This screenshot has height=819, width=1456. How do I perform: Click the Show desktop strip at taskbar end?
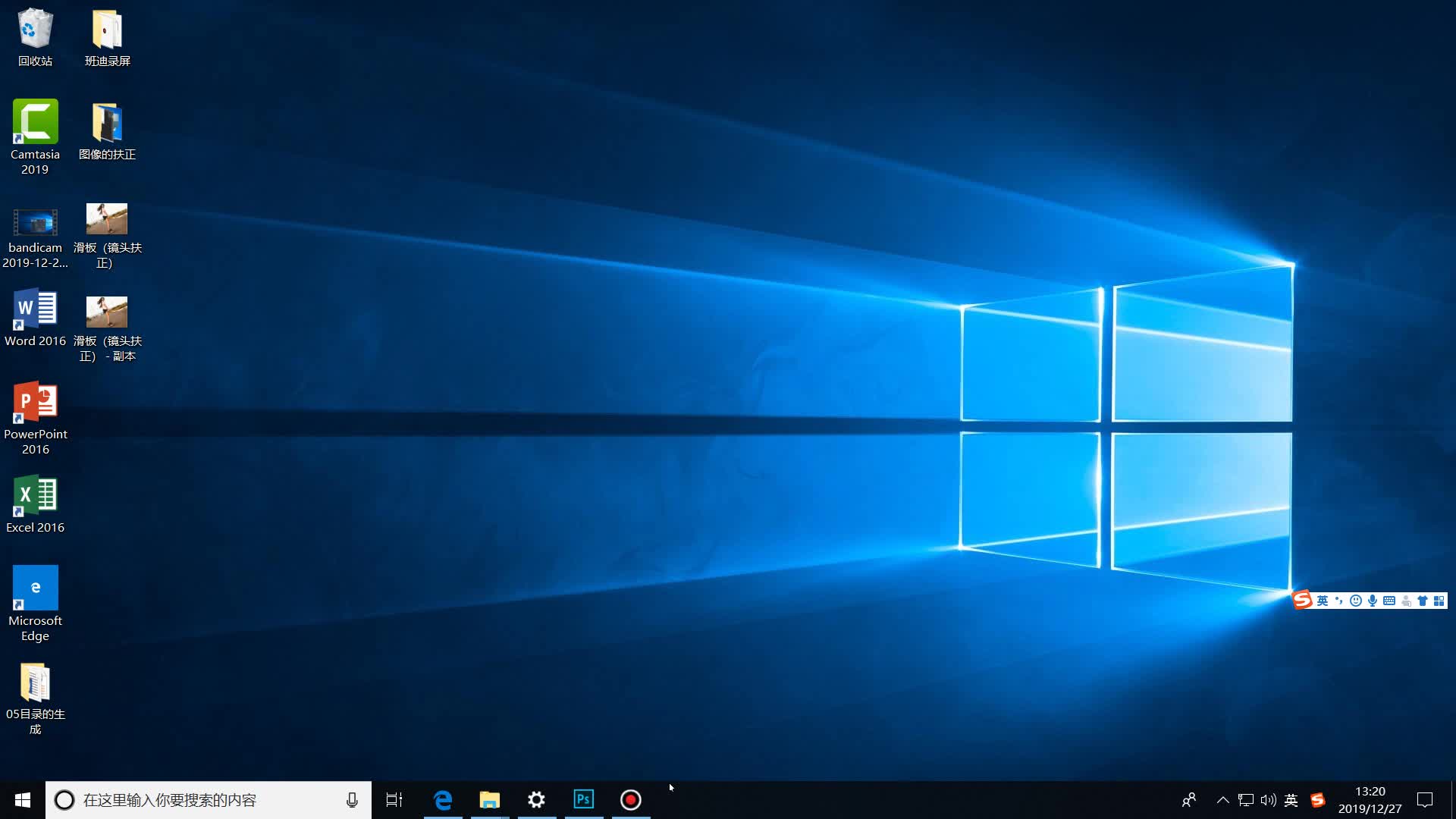pyautogui.click(x=1453, y=800)
